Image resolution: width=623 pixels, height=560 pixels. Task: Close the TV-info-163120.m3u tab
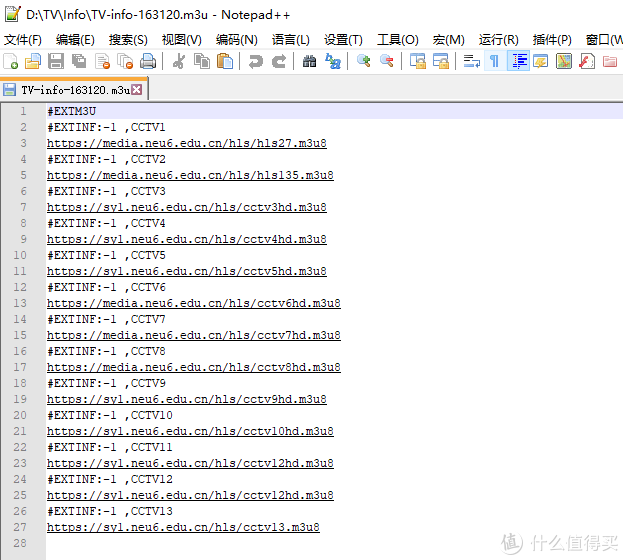tap(136, 90)
